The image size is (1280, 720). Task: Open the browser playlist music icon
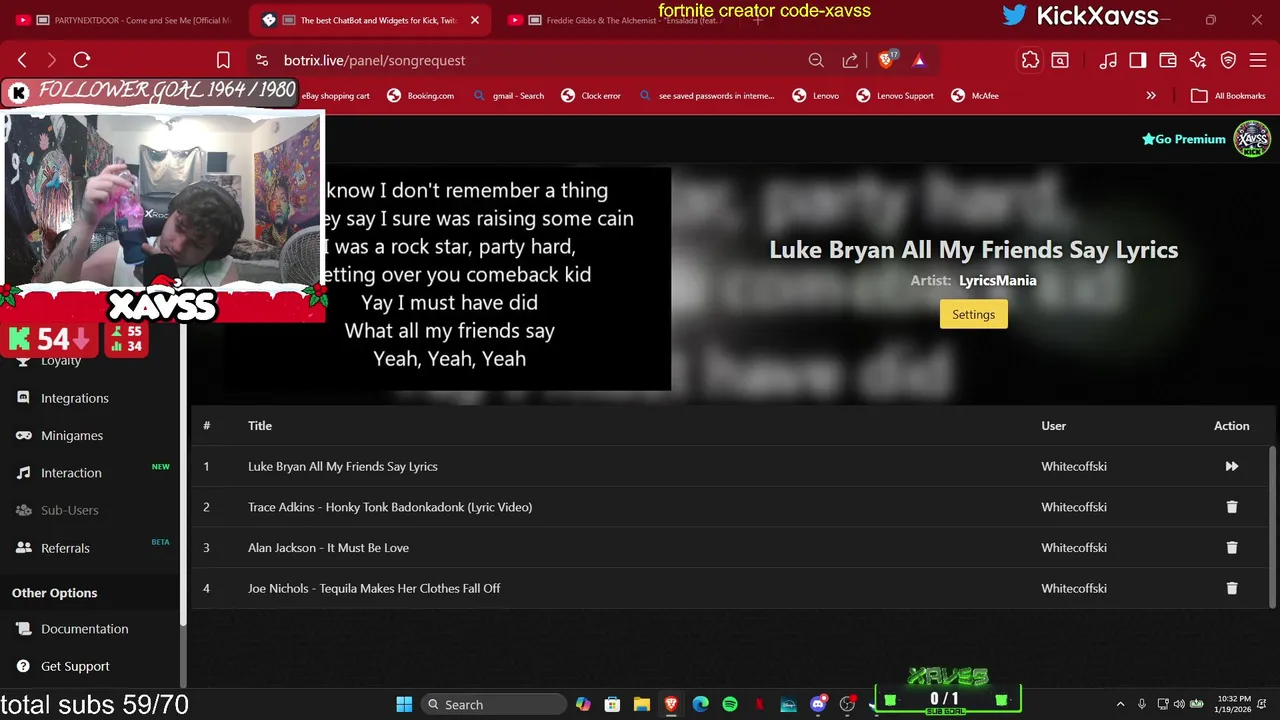(1108, 60)
